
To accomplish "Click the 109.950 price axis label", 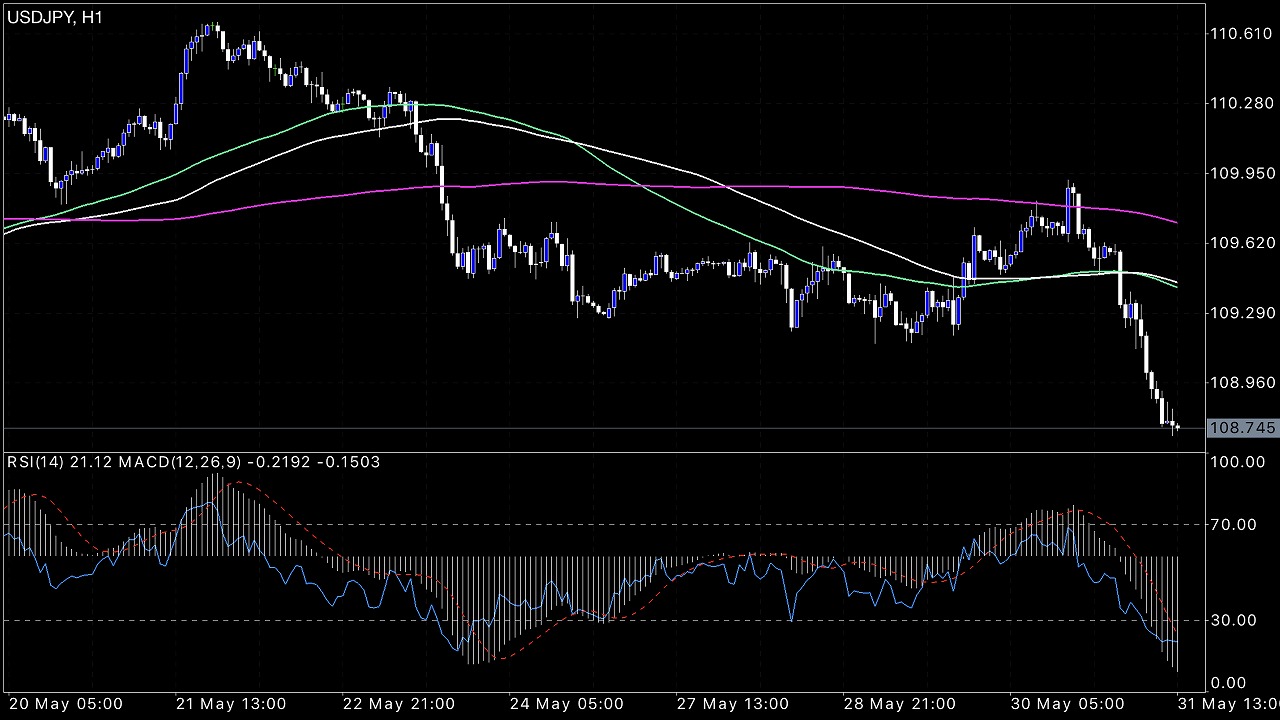I will (x=1241, y=173).
